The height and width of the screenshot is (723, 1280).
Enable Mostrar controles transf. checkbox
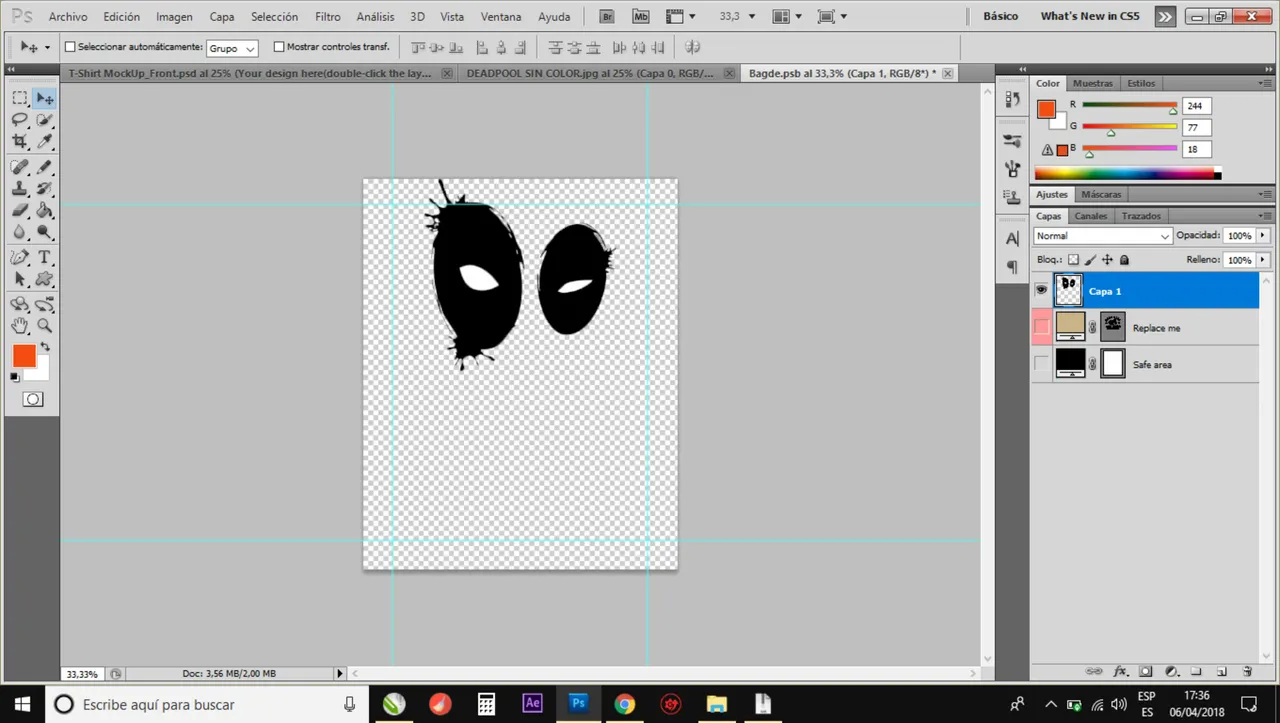click(279, 47)
